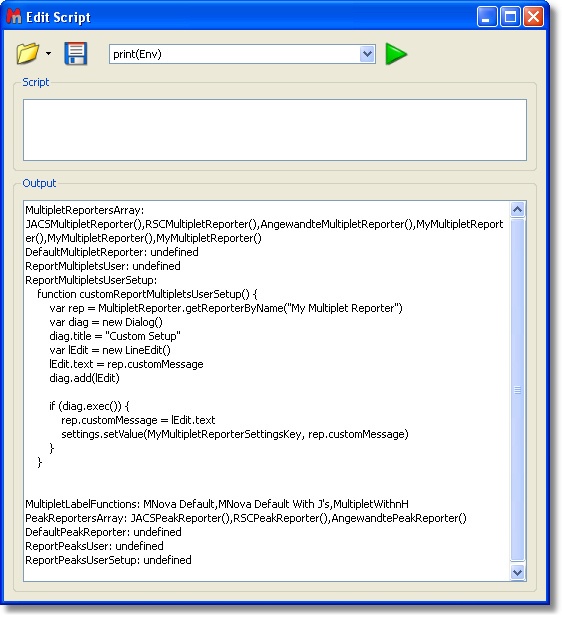
Task: Expand the print(Env) combo box arrow
Action: point(367,54)
